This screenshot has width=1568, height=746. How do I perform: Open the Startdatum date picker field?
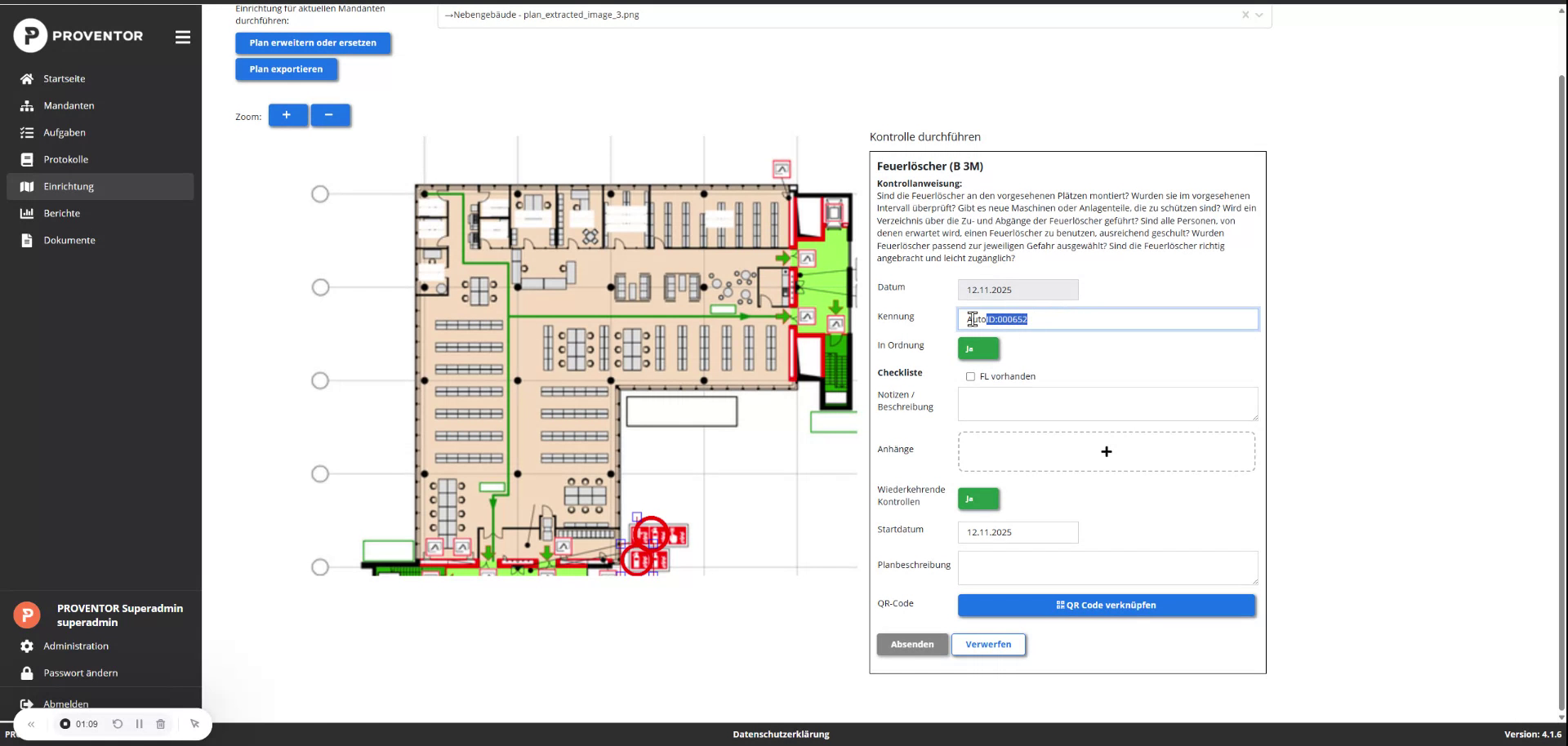point(1018,532)
